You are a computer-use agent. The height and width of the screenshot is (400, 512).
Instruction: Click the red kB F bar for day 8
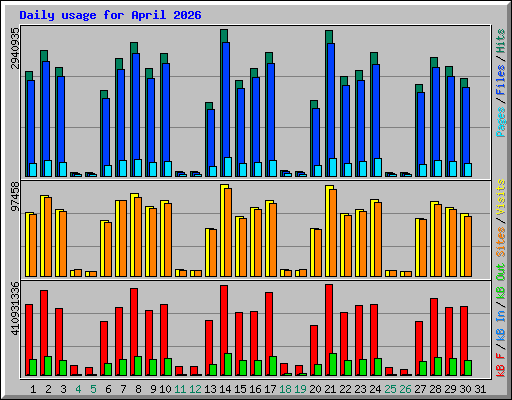coord(134,332)
